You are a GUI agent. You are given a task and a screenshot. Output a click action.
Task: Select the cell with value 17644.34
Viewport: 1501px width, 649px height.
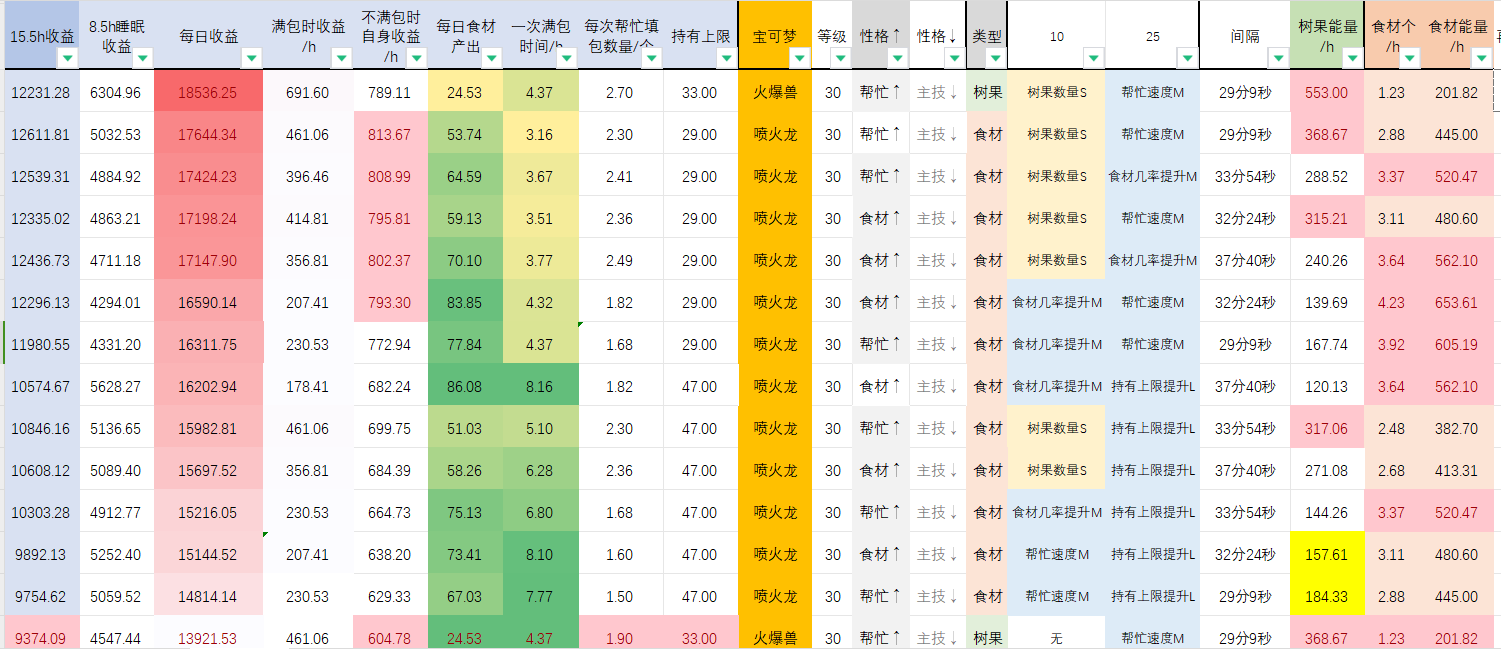coord(208,134)
